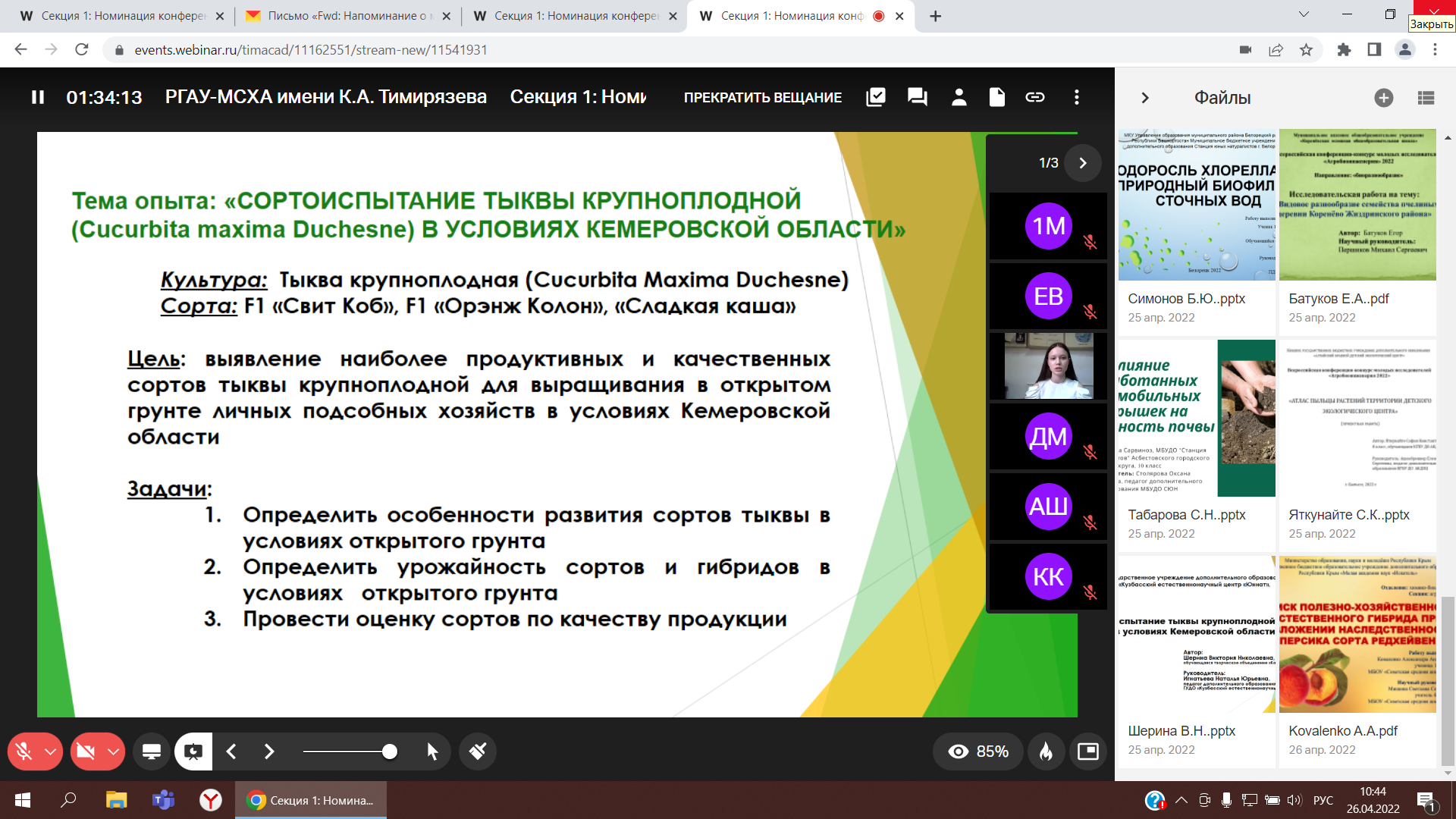This screenshot has height=819, width=1456.
Task: Adjust the presentation zoom slider
Action: click(389, 752)
